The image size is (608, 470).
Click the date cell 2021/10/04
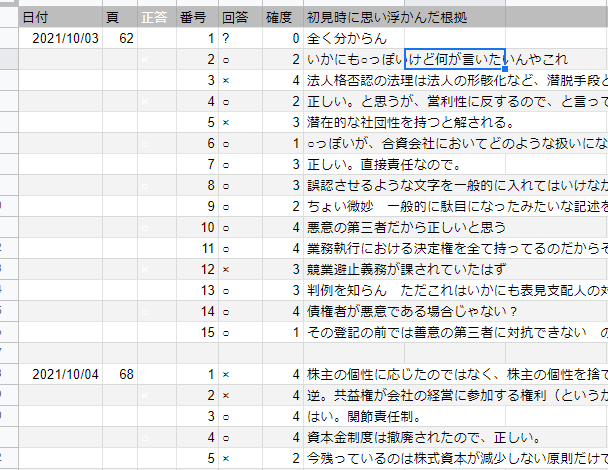click(60, 374)
